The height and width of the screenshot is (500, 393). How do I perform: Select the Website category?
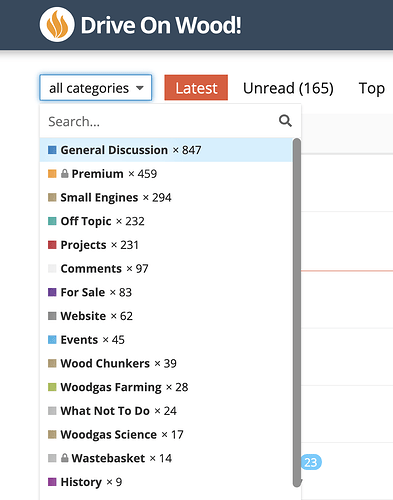coord(166,316)
